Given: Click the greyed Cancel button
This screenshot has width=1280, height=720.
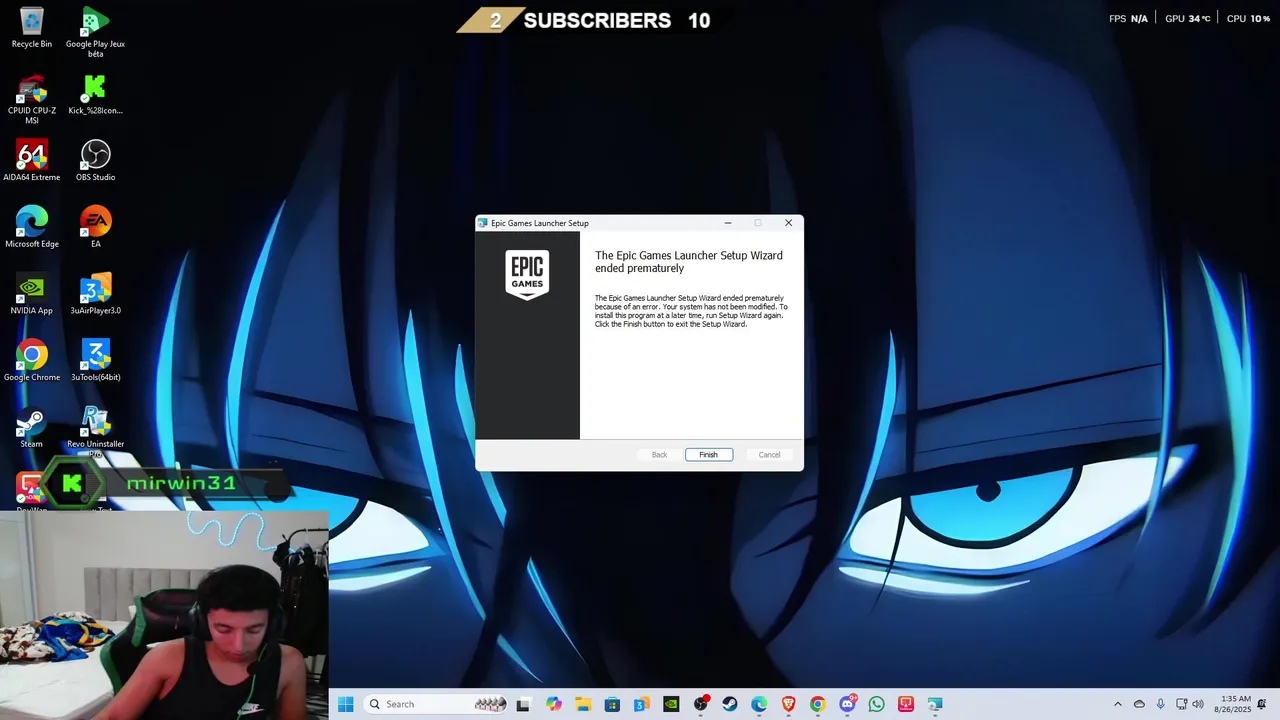Looking at the screenshot, I should (769, 455).
